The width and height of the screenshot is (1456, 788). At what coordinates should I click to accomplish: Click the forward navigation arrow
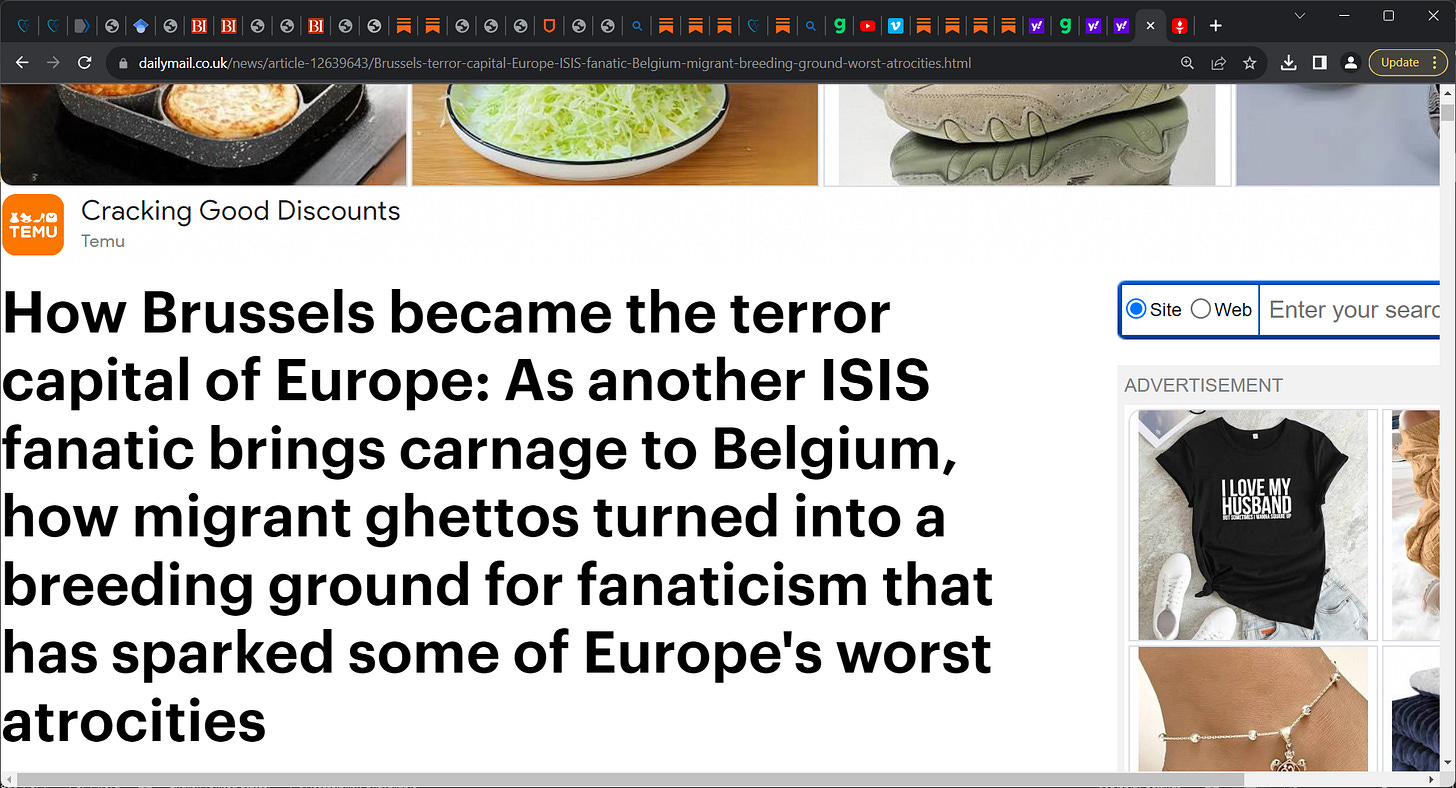pos(53,62)
